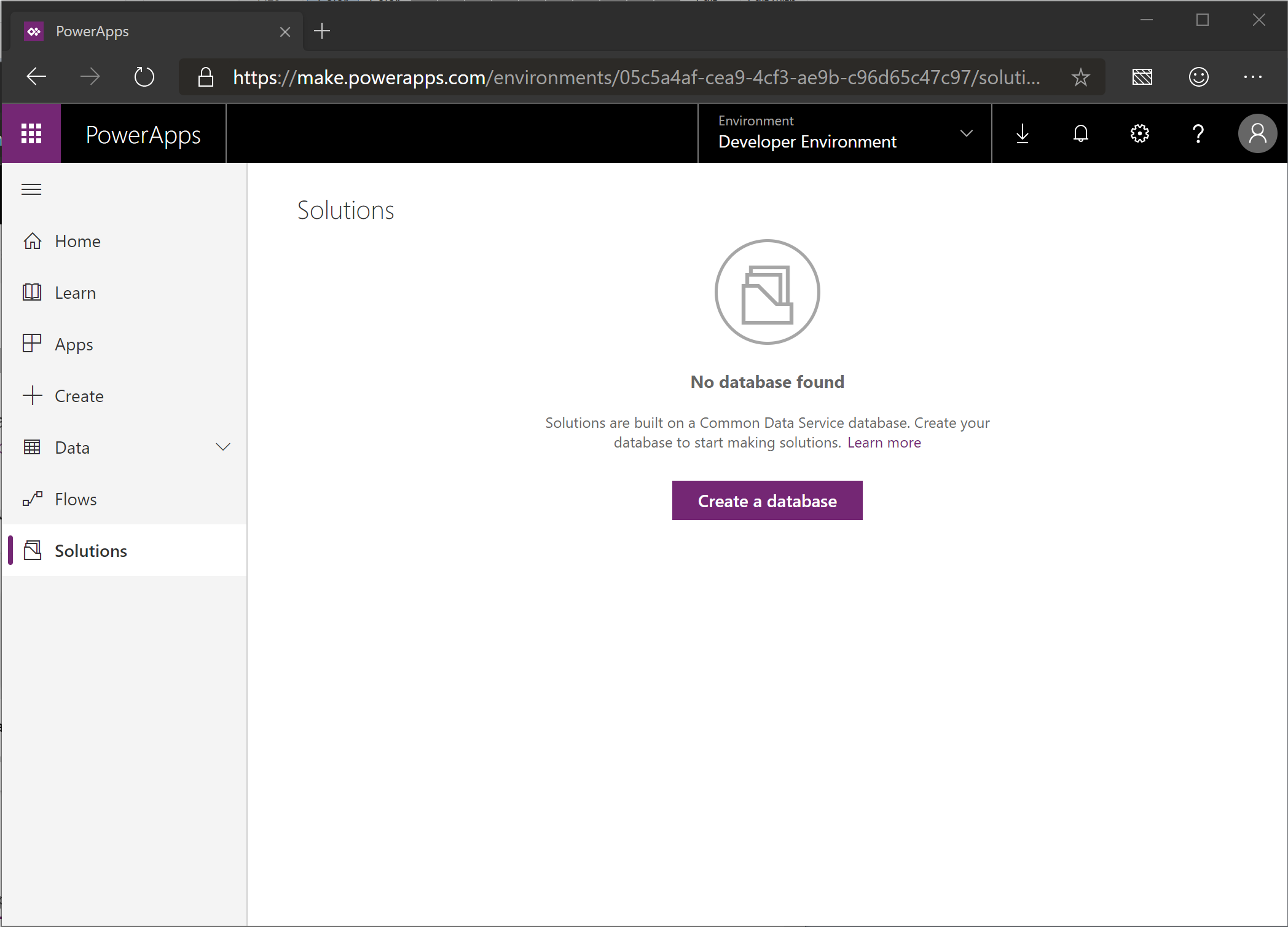Open the help question mark menu
The height and width of the screenshot is (927, 1288).
tap(1198, 133)
